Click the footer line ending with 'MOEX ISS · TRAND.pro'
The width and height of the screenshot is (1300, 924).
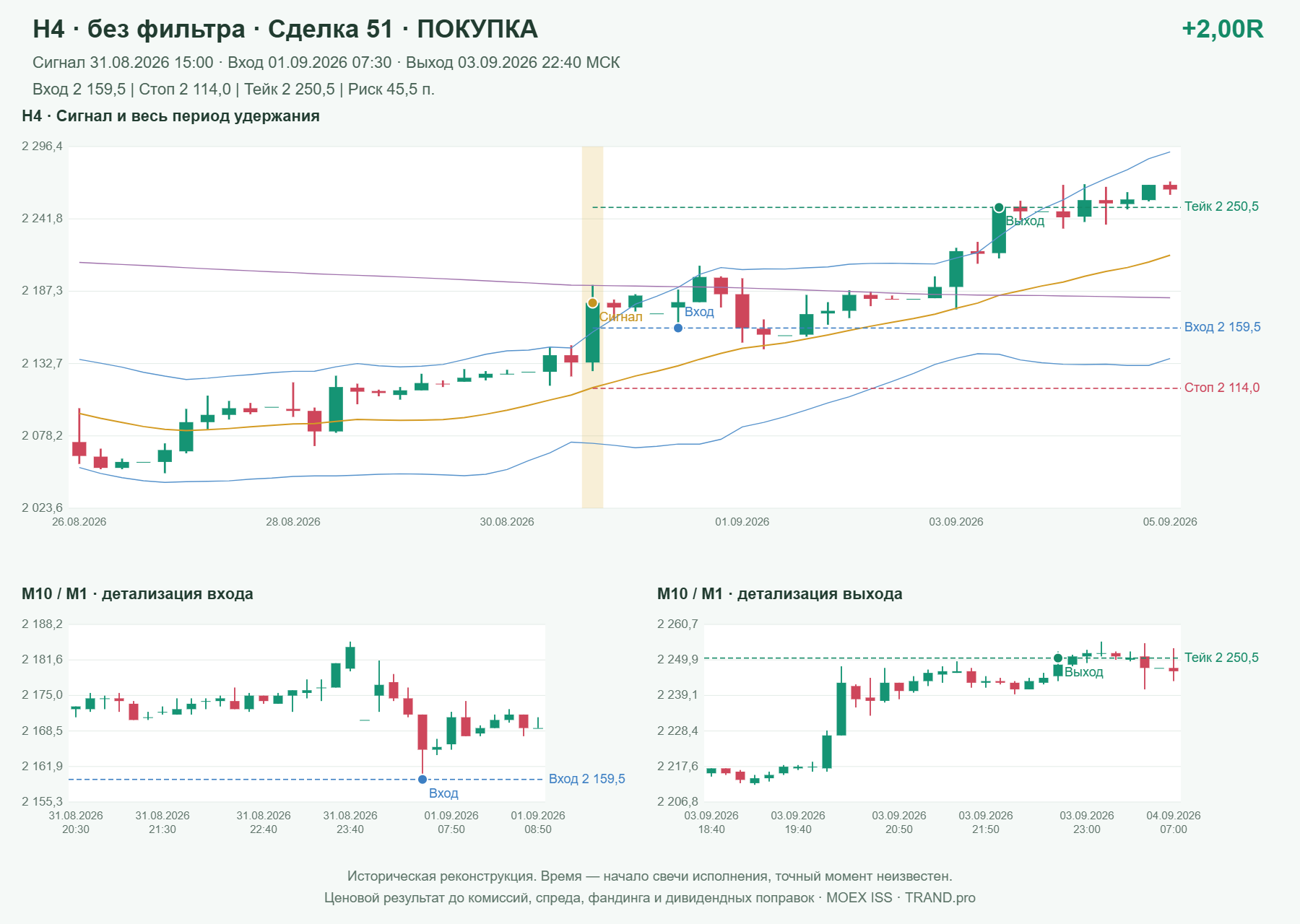tap(650, 898)
